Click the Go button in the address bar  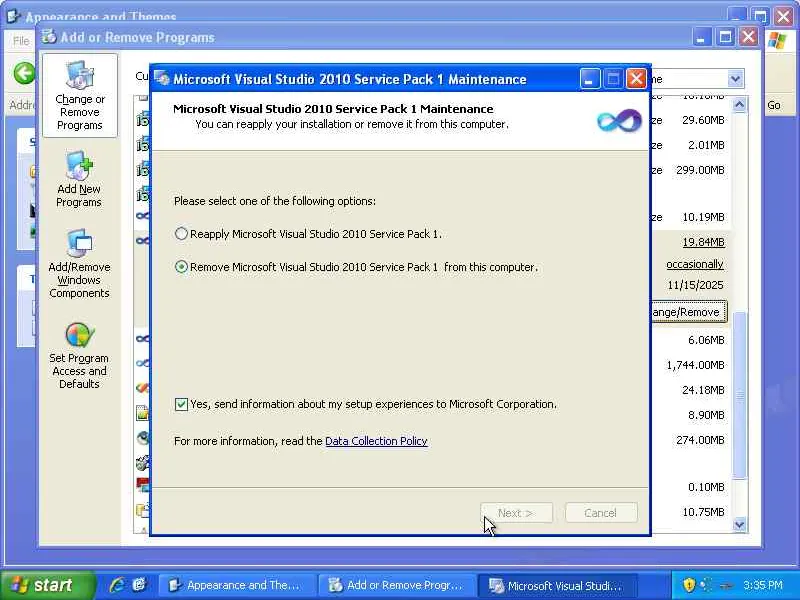tap(774, 105)
